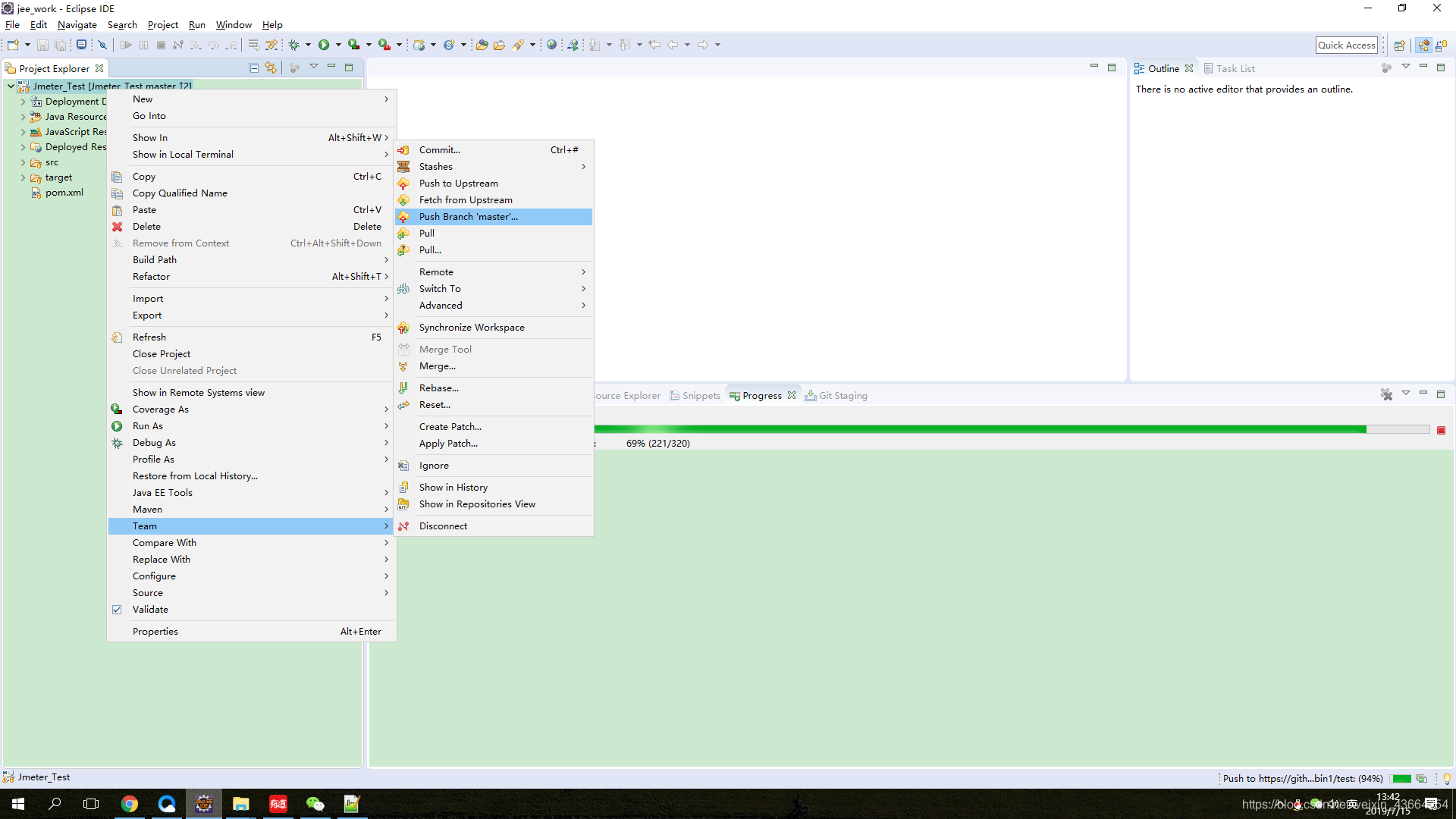Click the Coverage run toolbar icon
Screen dimensions: 1456x819
click(x=354, y=45)
